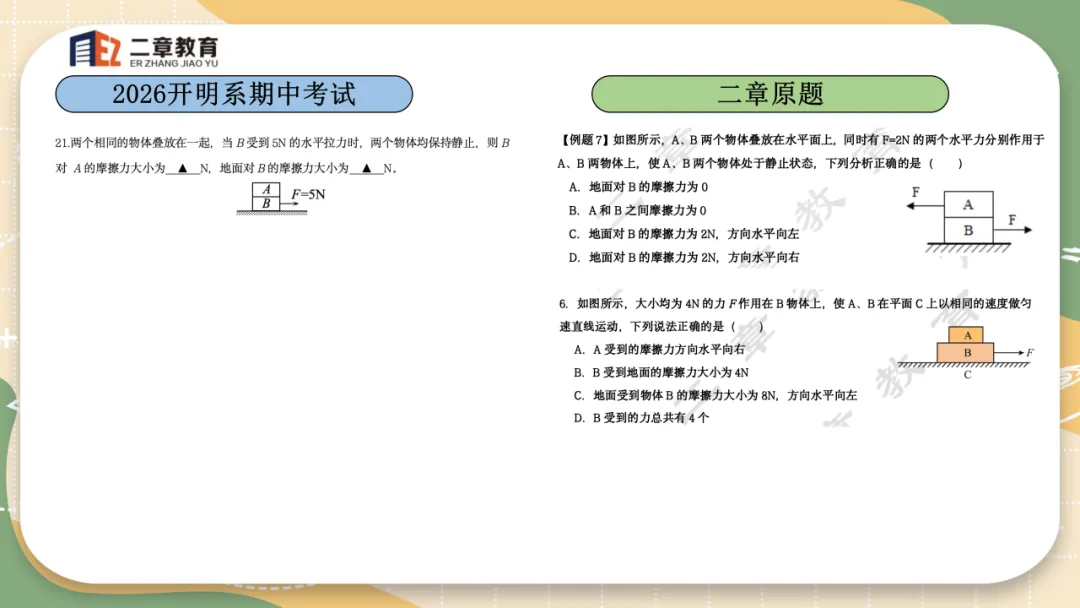The image size is (1080, 608).
Task: Switch to the 二章原题 section
Action: tap(772, 92)
